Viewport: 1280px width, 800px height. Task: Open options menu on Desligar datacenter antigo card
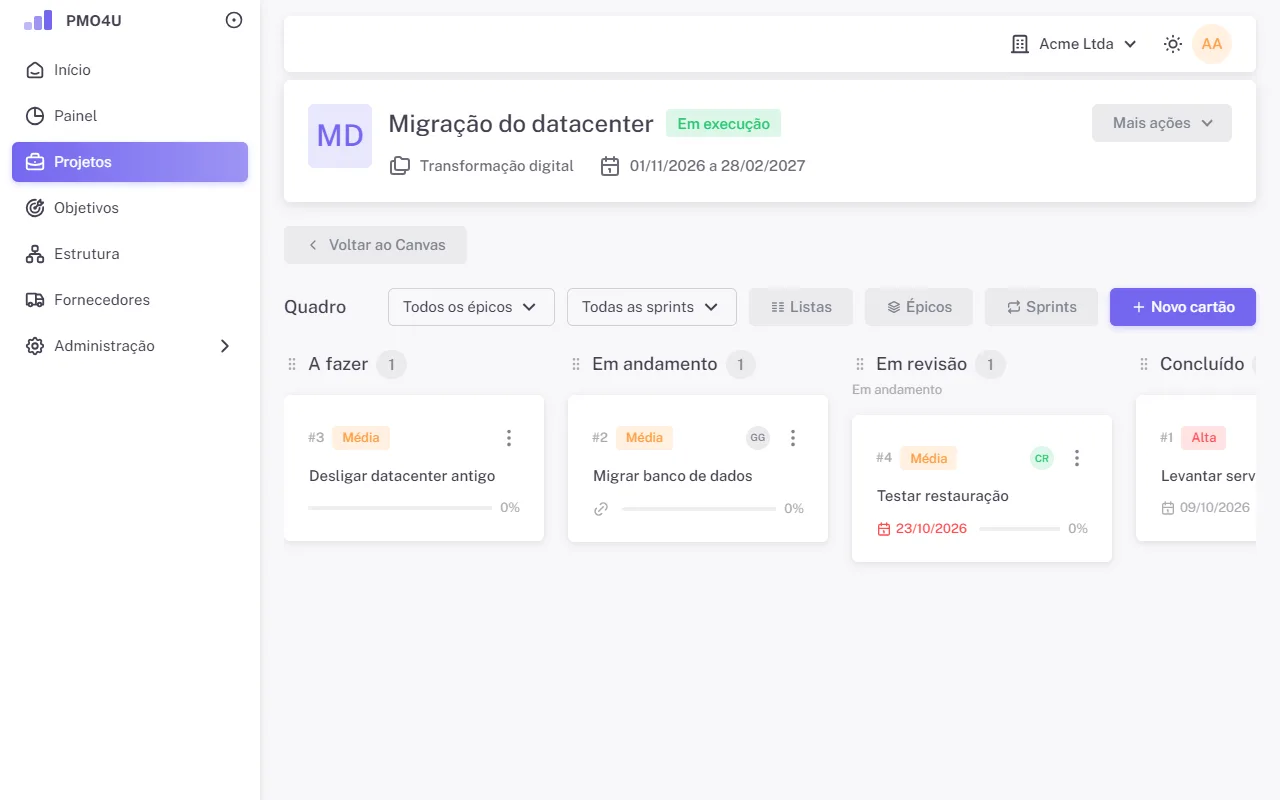point(509,438)
